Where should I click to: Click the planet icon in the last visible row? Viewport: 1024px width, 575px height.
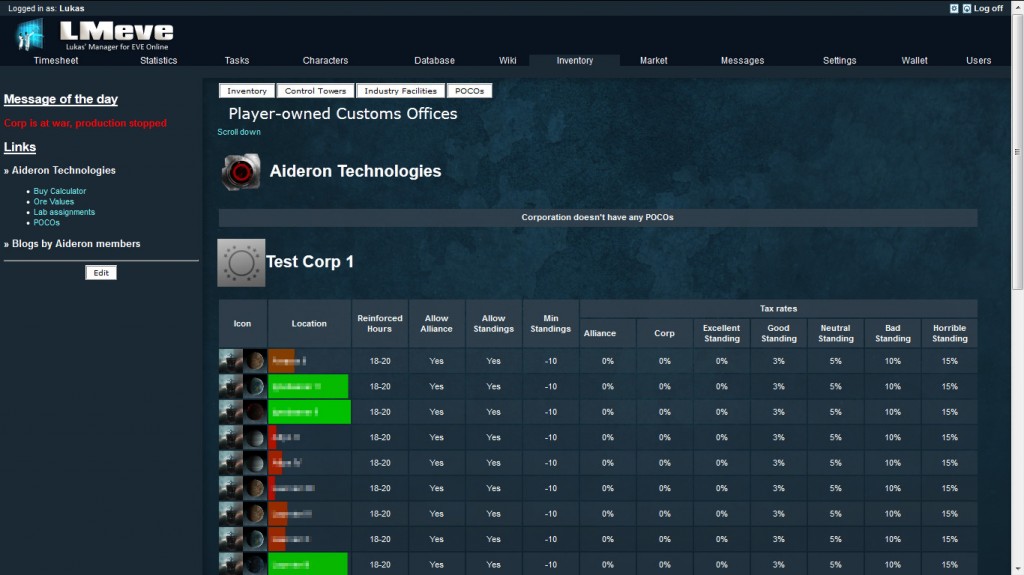click(255, 564)
